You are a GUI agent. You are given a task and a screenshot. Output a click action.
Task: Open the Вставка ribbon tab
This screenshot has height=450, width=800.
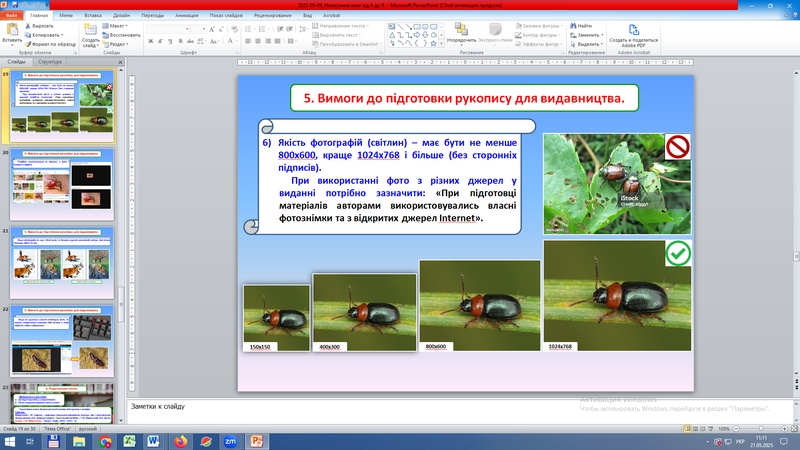[x=93, y=15]
